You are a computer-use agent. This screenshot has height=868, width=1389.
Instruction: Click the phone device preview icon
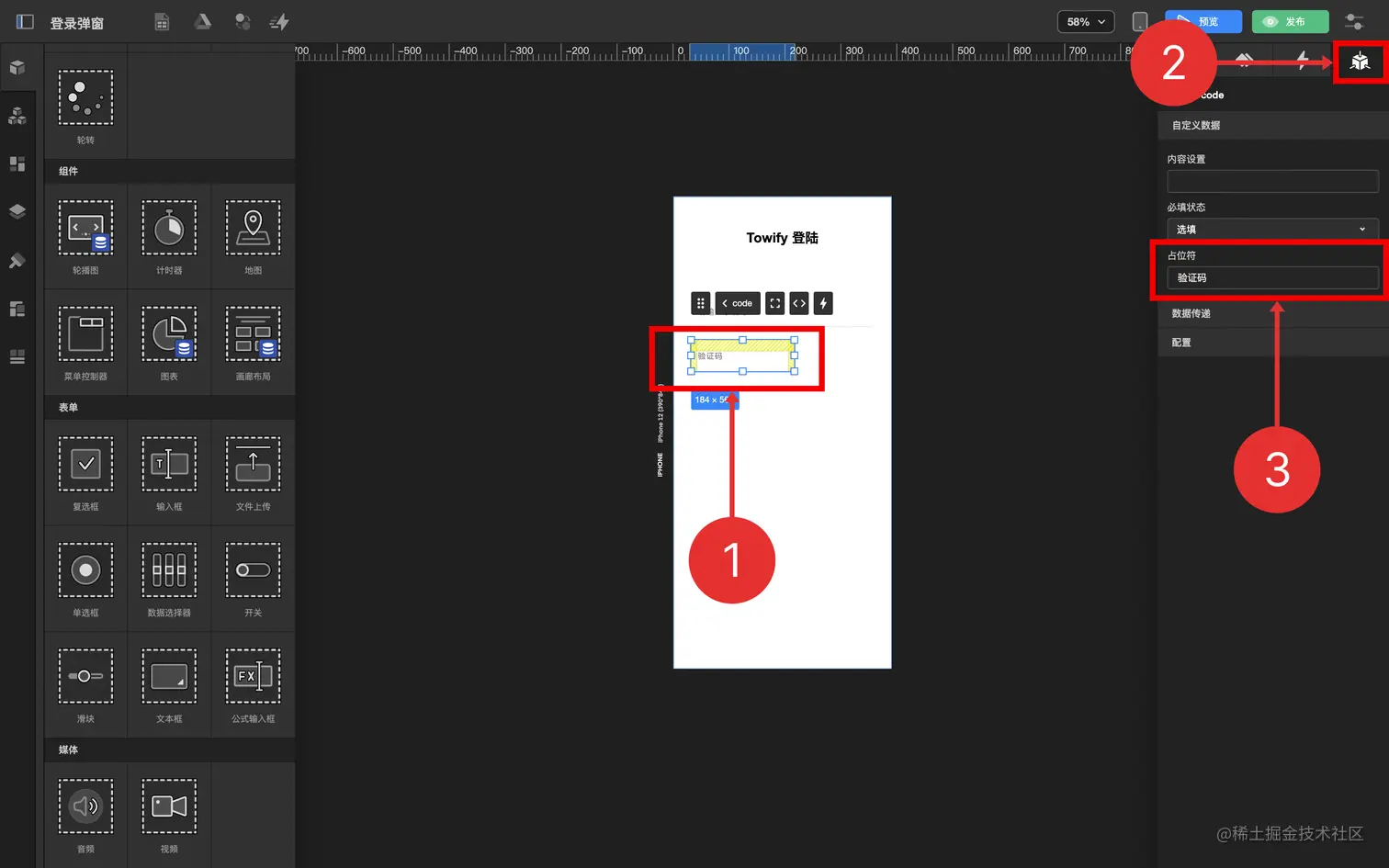(1140, 22)
